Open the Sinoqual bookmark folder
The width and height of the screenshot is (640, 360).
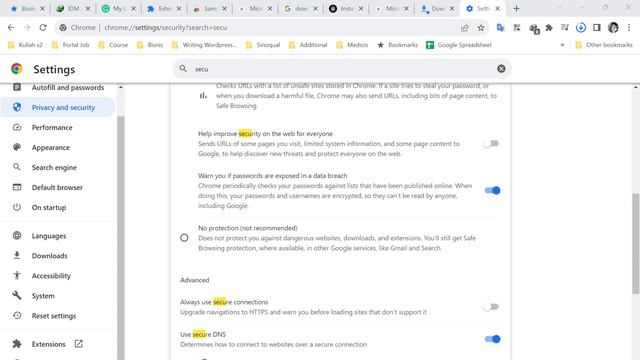pos(262,45)
